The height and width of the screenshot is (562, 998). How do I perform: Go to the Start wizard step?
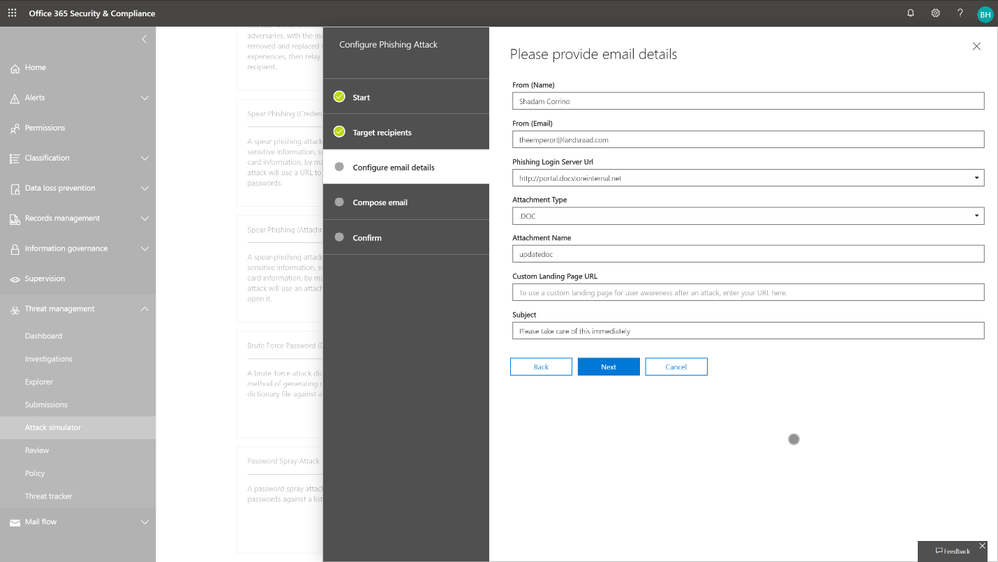tap(406, 97)
